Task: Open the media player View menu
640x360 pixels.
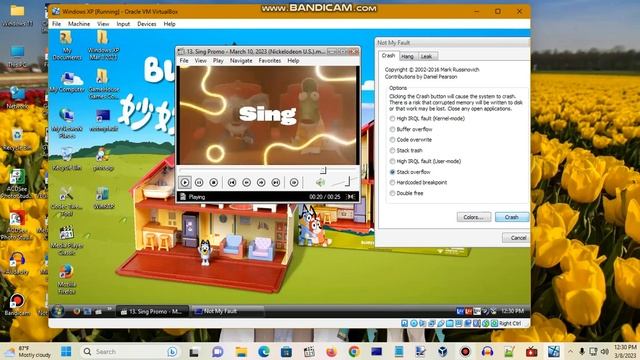Action: coord(200,60)
